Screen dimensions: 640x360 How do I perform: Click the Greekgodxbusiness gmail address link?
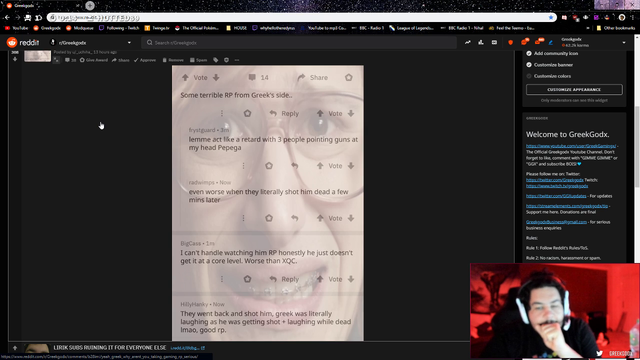(x=556, y=222)
